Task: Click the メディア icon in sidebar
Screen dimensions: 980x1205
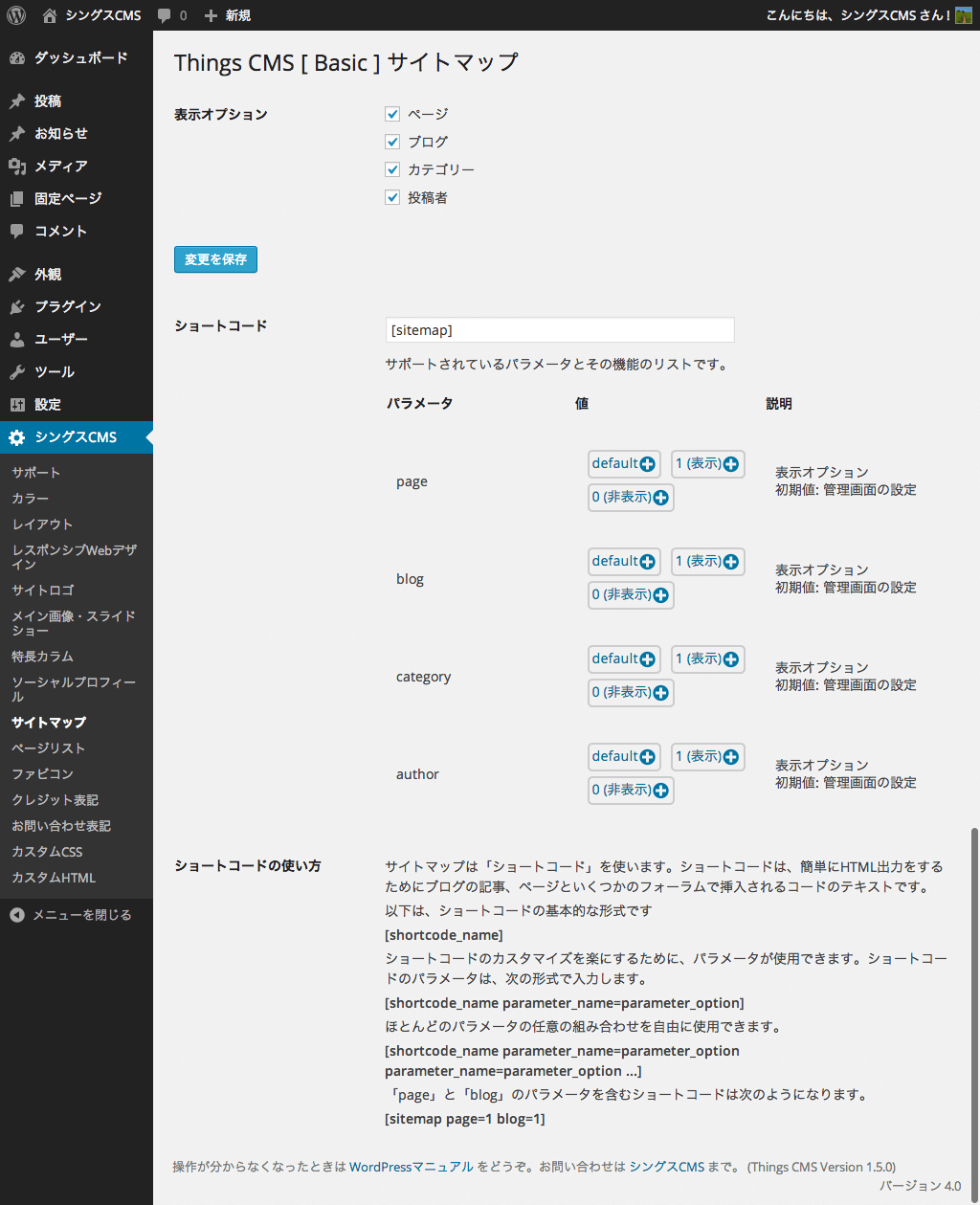Action: [17, 167]
